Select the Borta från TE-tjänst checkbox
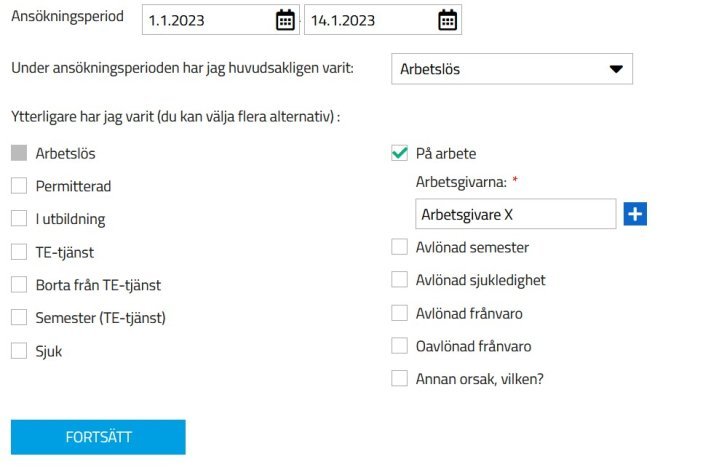The width and height of the screenshot is (727, 475). coord(19,284)
